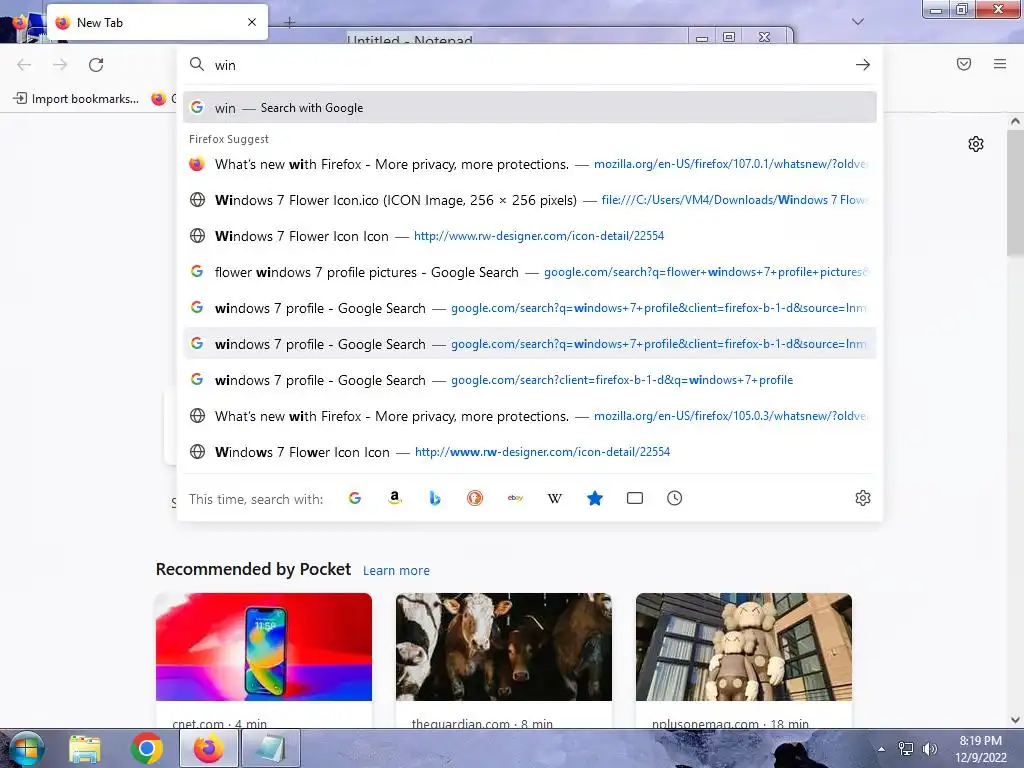Search open tabs using the tabs icon
1024x768 pixels.
coord(635,498)
